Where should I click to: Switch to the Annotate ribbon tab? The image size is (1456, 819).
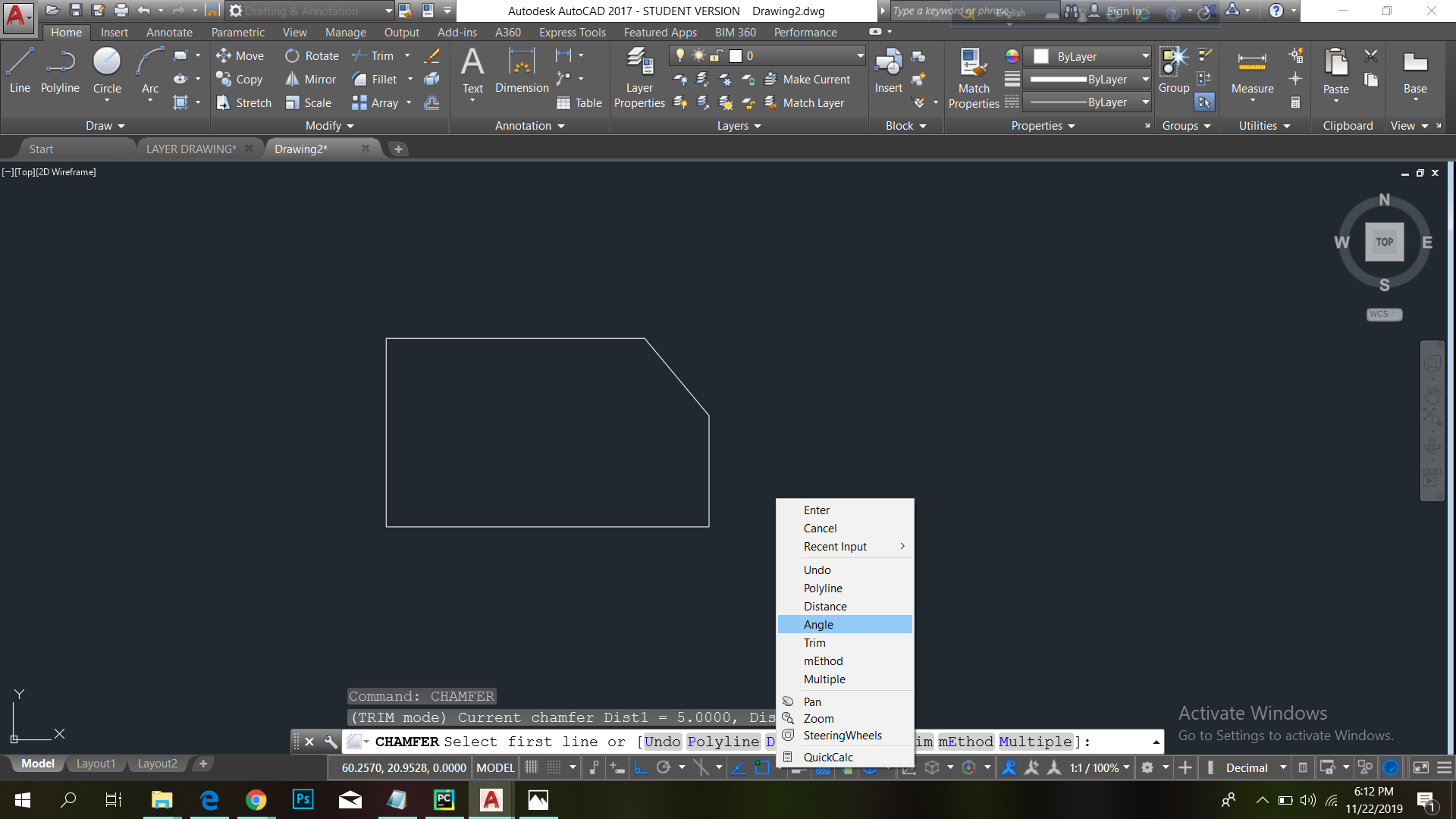(x=169, y=32)
